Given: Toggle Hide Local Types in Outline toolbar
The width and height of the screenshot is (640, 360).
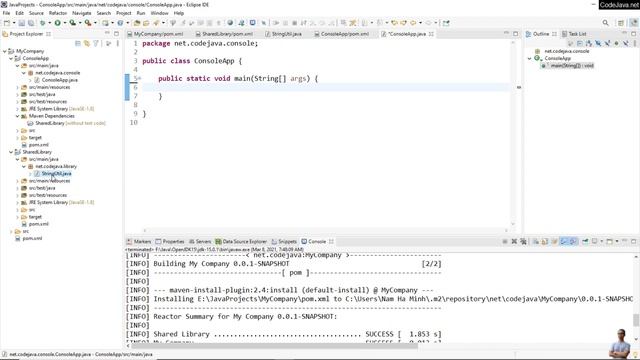Looking at the screenshot, I should click(625, 43).
